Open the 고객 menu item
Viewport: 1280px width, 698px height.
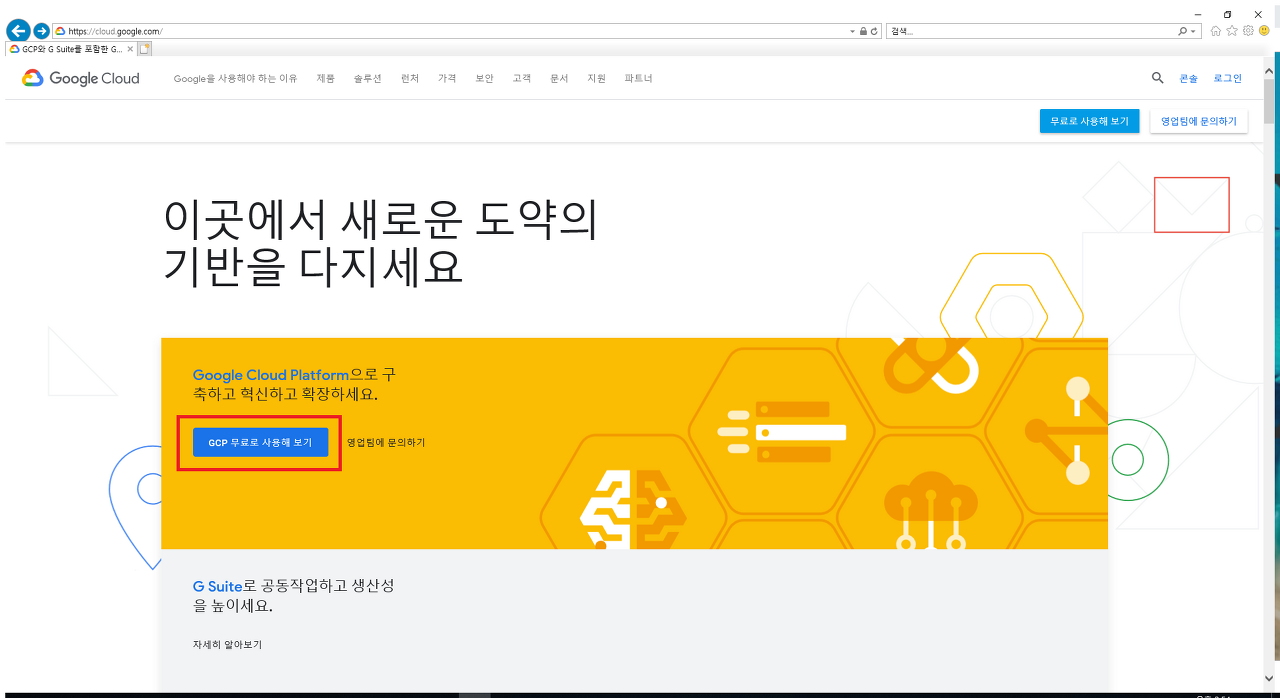522,78
